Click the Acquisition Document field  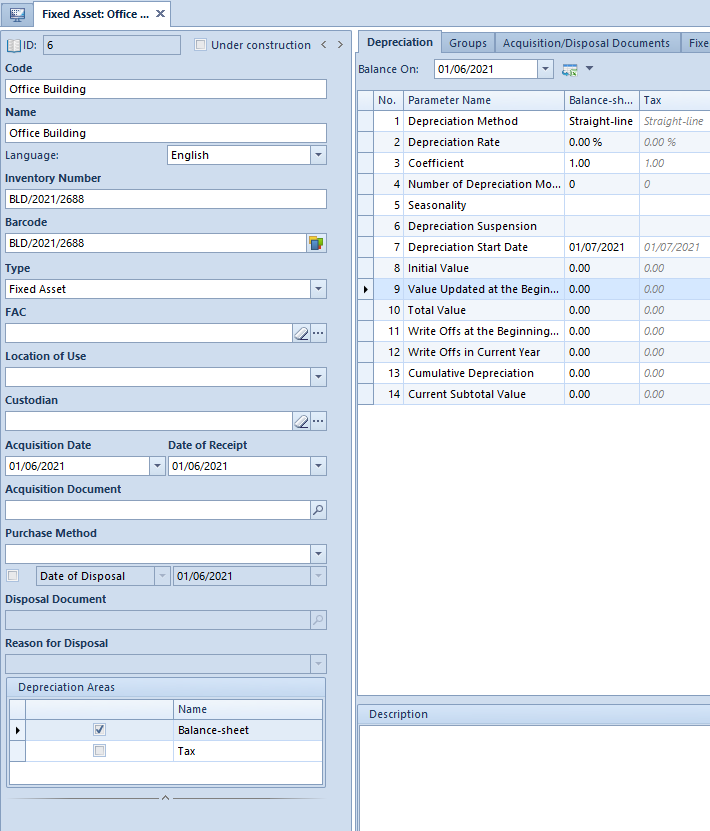(157, 510)
